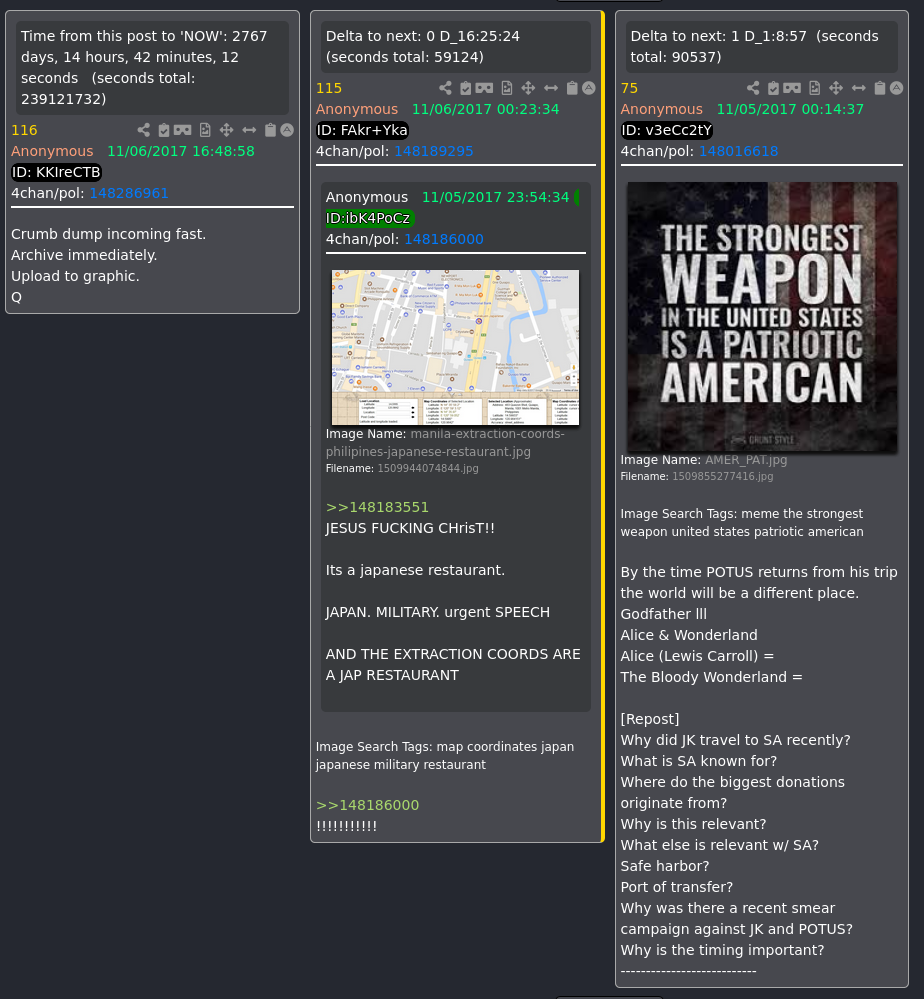Click the 'Delta to next: 1 D_1:8:57' box

click(x=762, y=47)
